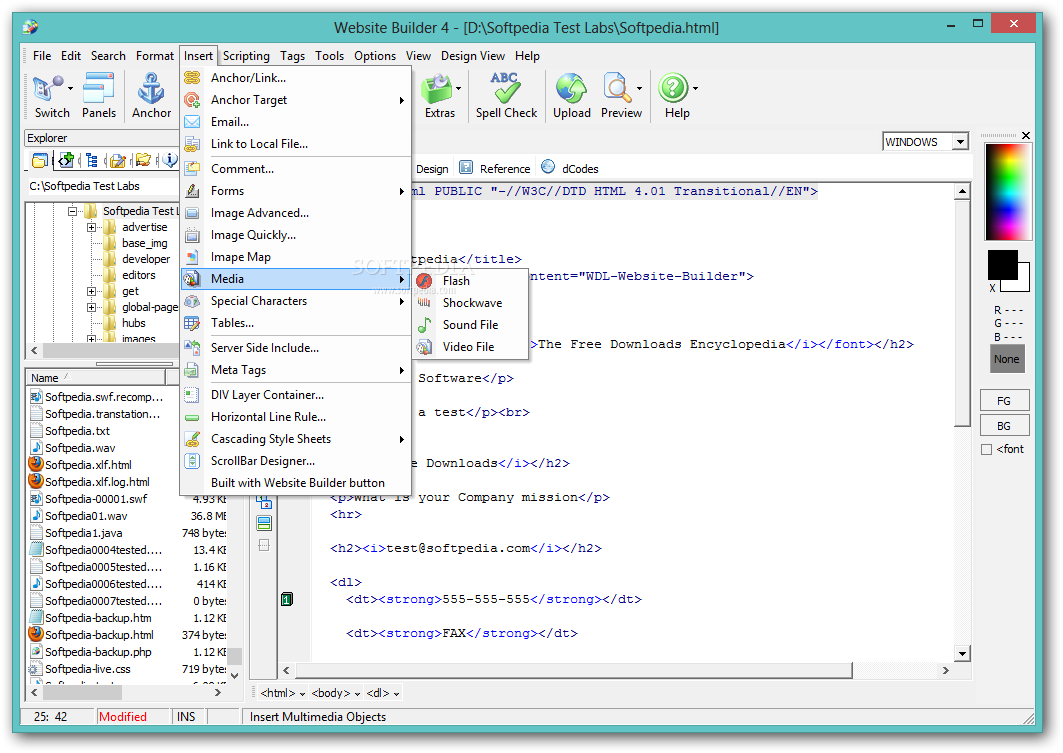
Task: Select Anchor/Link... in Insert menu
Action: 296,78
